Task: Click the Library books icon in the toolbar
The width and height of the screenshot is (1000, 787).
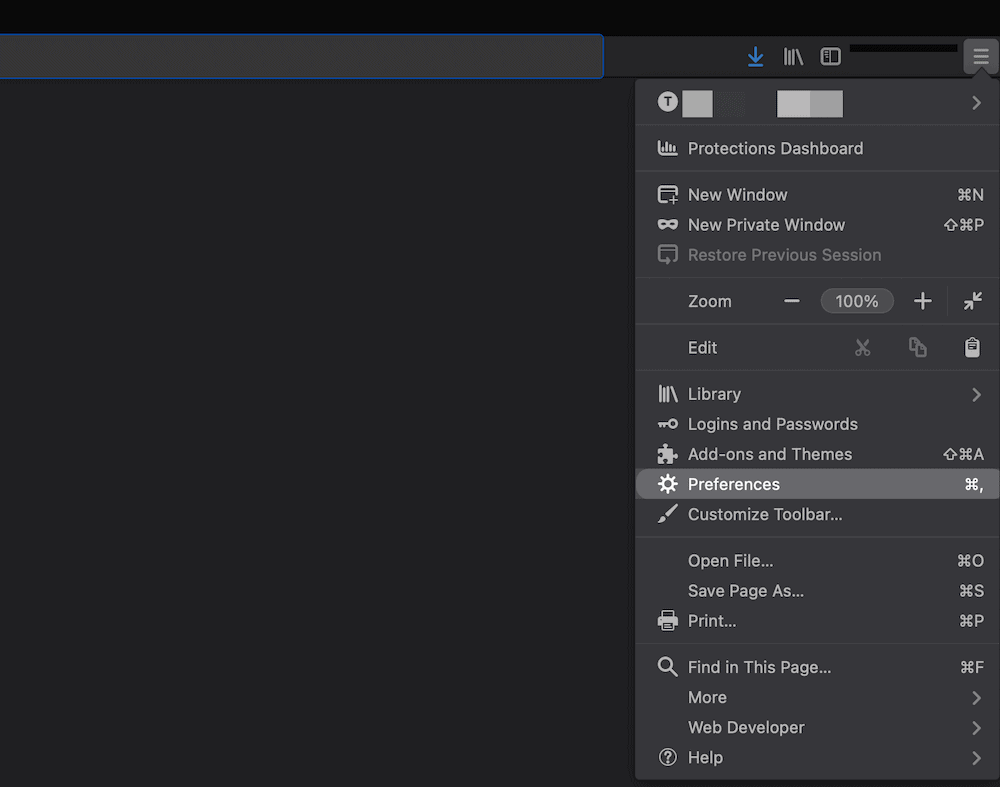Action: 793,56
